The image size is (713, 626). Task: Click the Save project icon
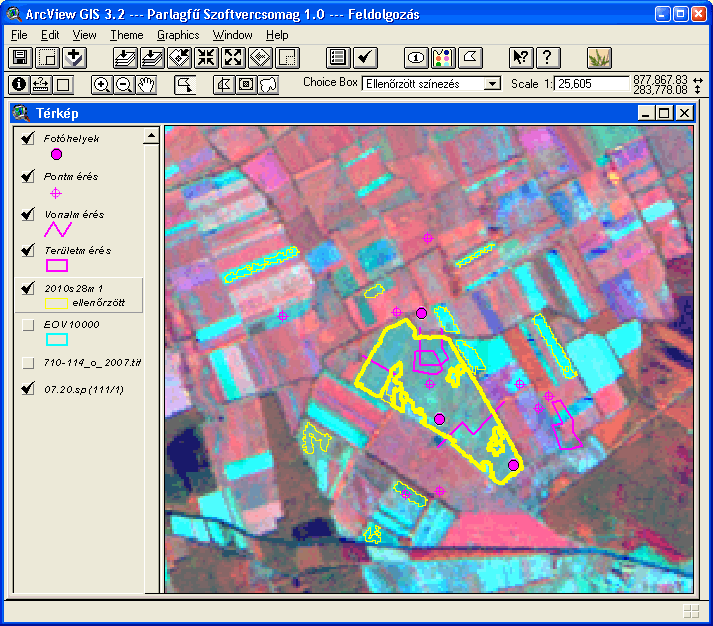tap(20, 58)
